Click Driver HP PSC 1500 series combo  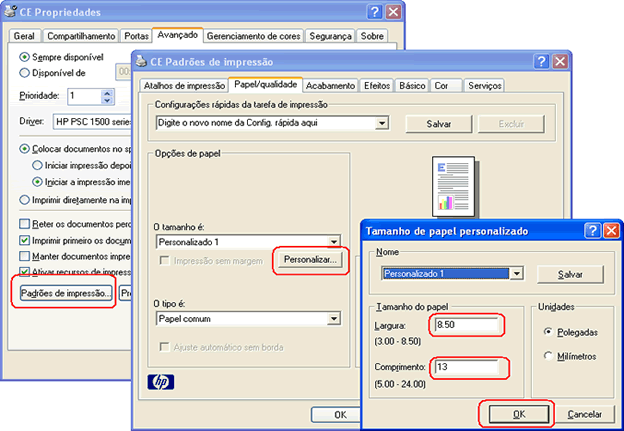click(x=92, y=122)
